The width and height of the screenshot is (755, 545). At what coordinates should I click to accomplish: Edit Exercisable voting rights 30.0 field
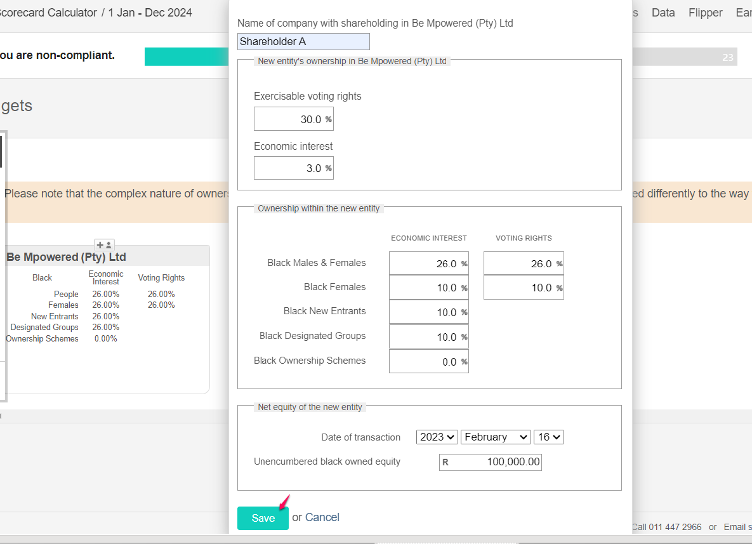pos(294,119)
